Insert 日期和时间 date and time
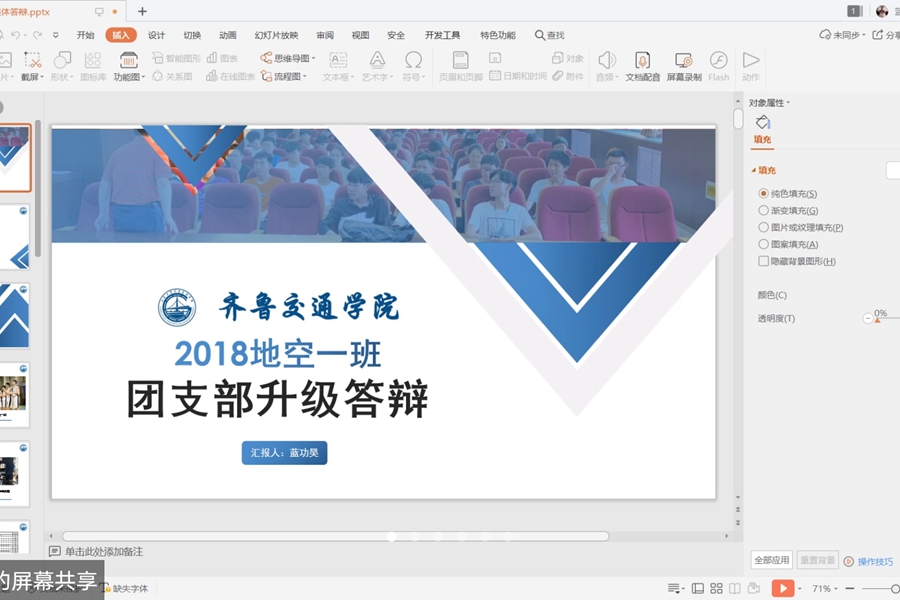The height and width of the screenshot is (600, 900). [518, 76]
